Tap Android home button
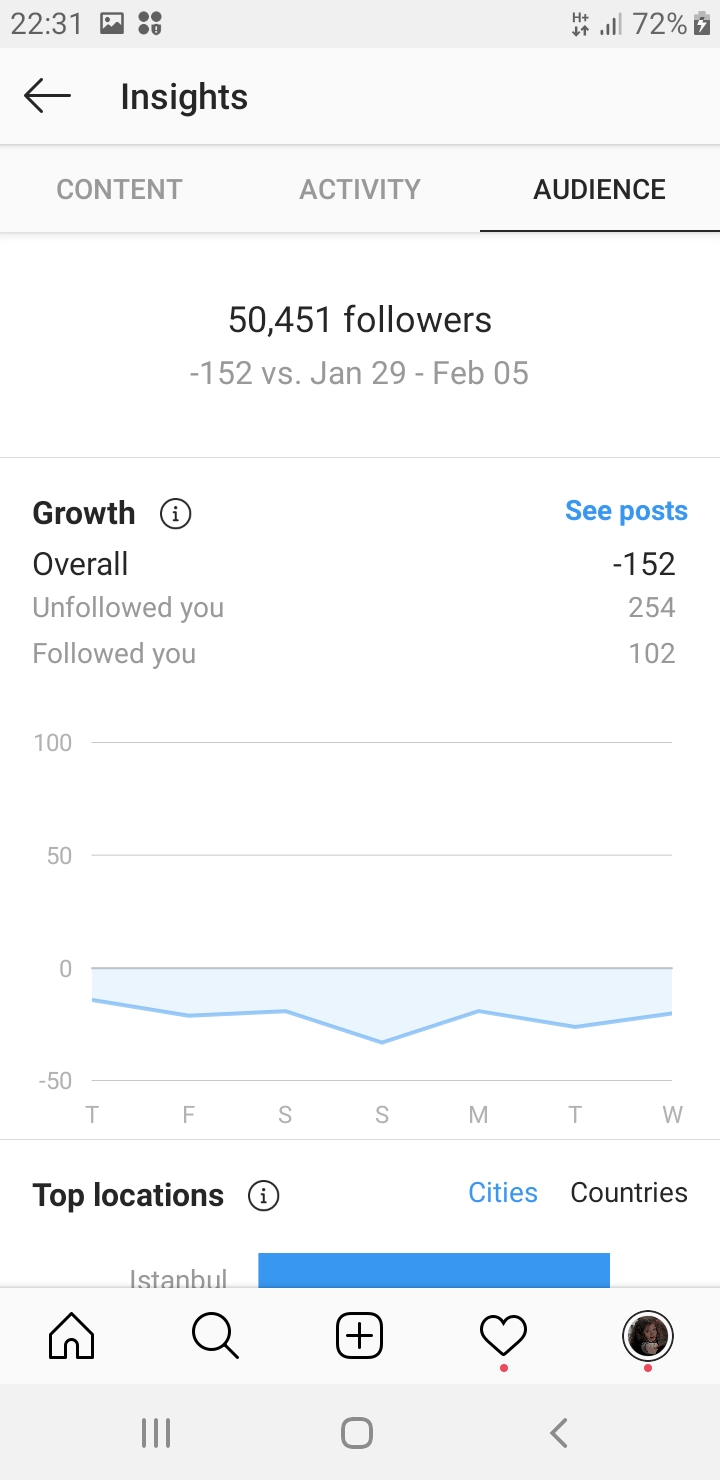 [x=357, y=1433]
